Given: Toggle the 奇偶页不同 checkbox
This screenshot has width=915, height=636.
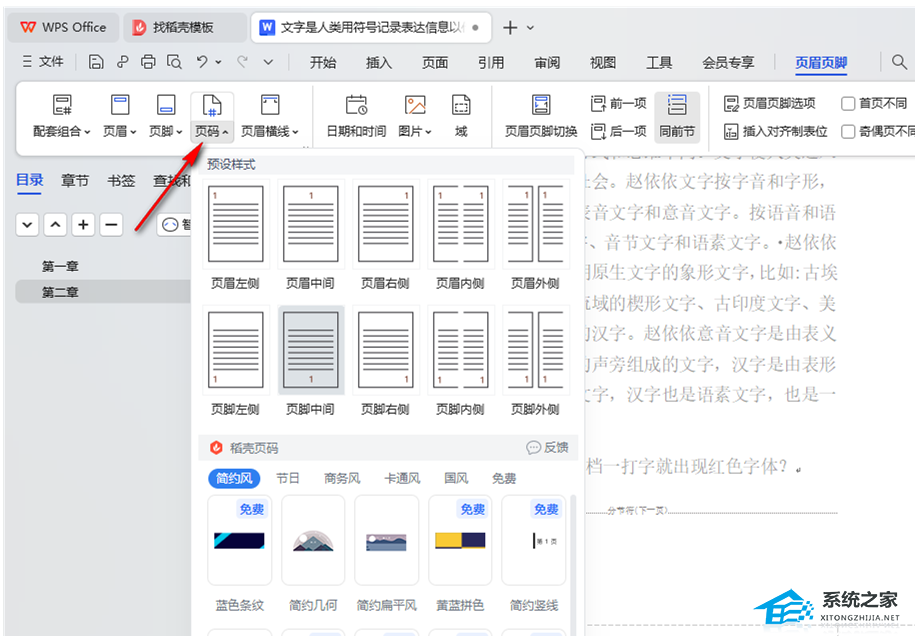Looking at the screenshot, I should pyautogui.click(x=849, y=131).
